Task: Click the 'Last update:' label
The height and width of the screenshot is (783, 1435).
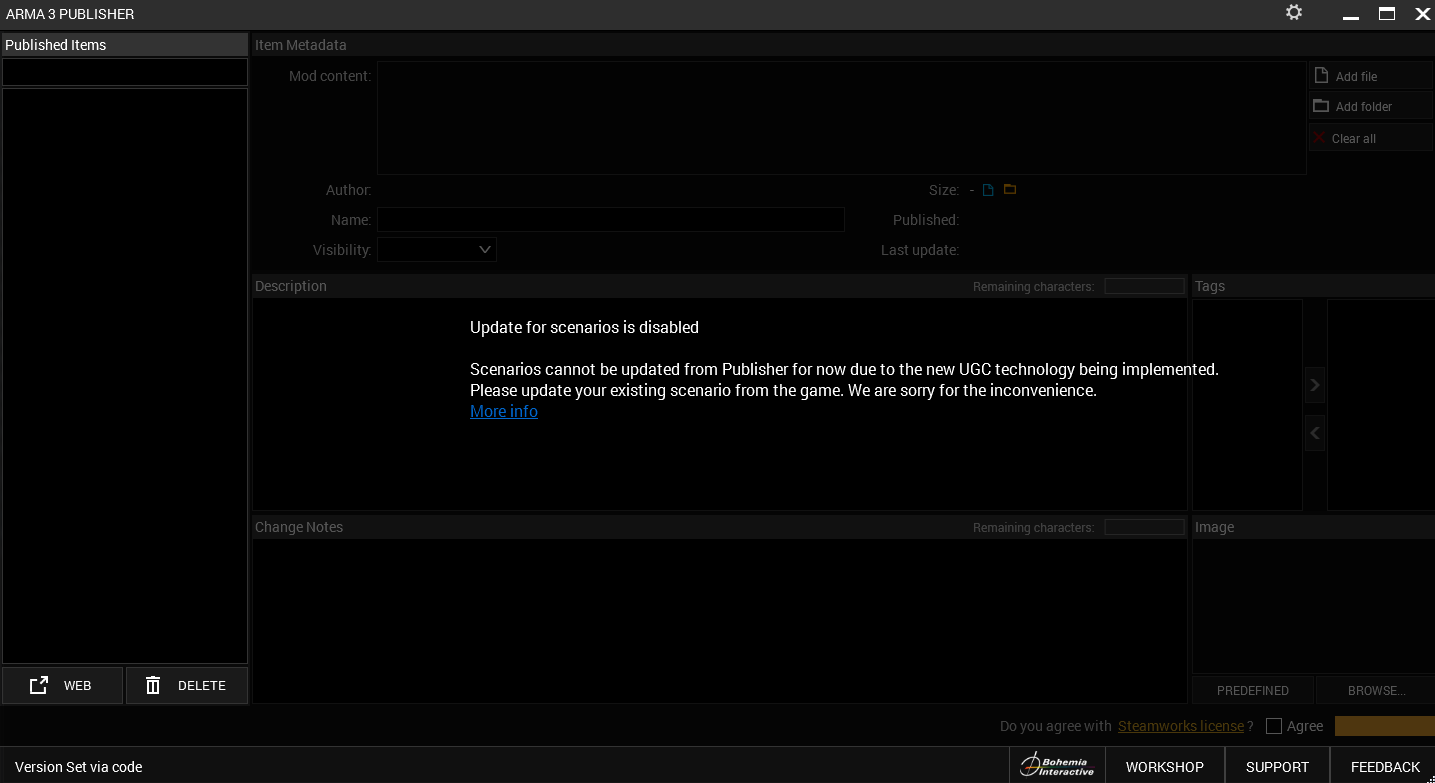Action: (920, 250)
